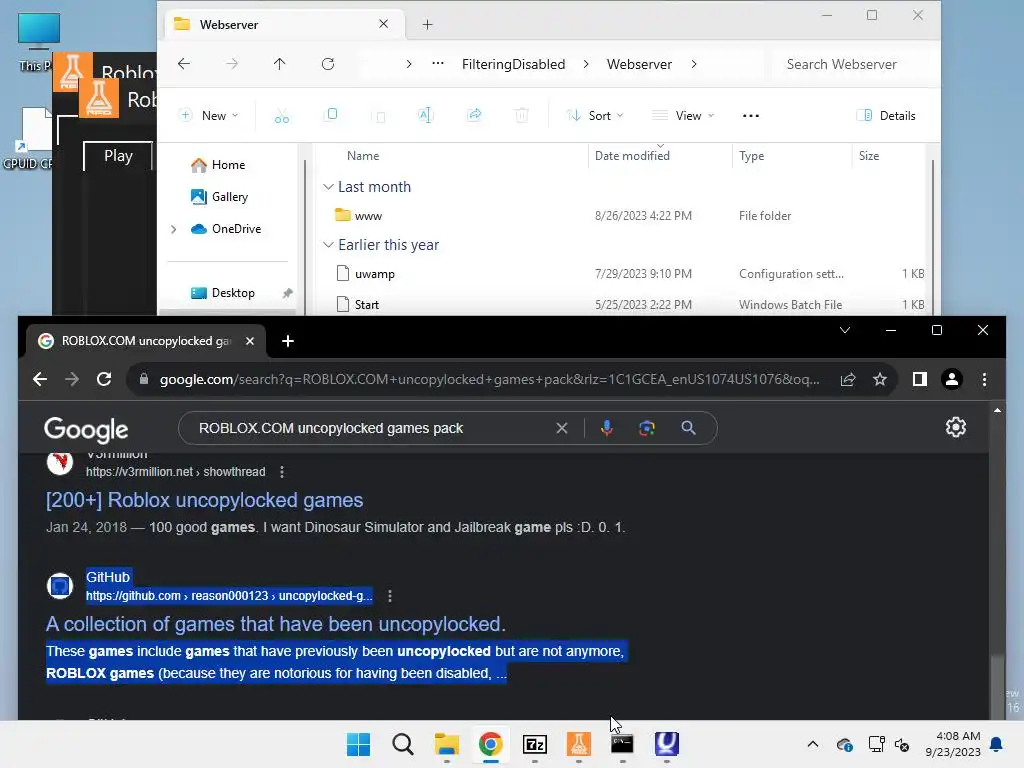1024x768 pixels.
Task: Open Desktop in Explorer sidebar
Action: (223, 293)
